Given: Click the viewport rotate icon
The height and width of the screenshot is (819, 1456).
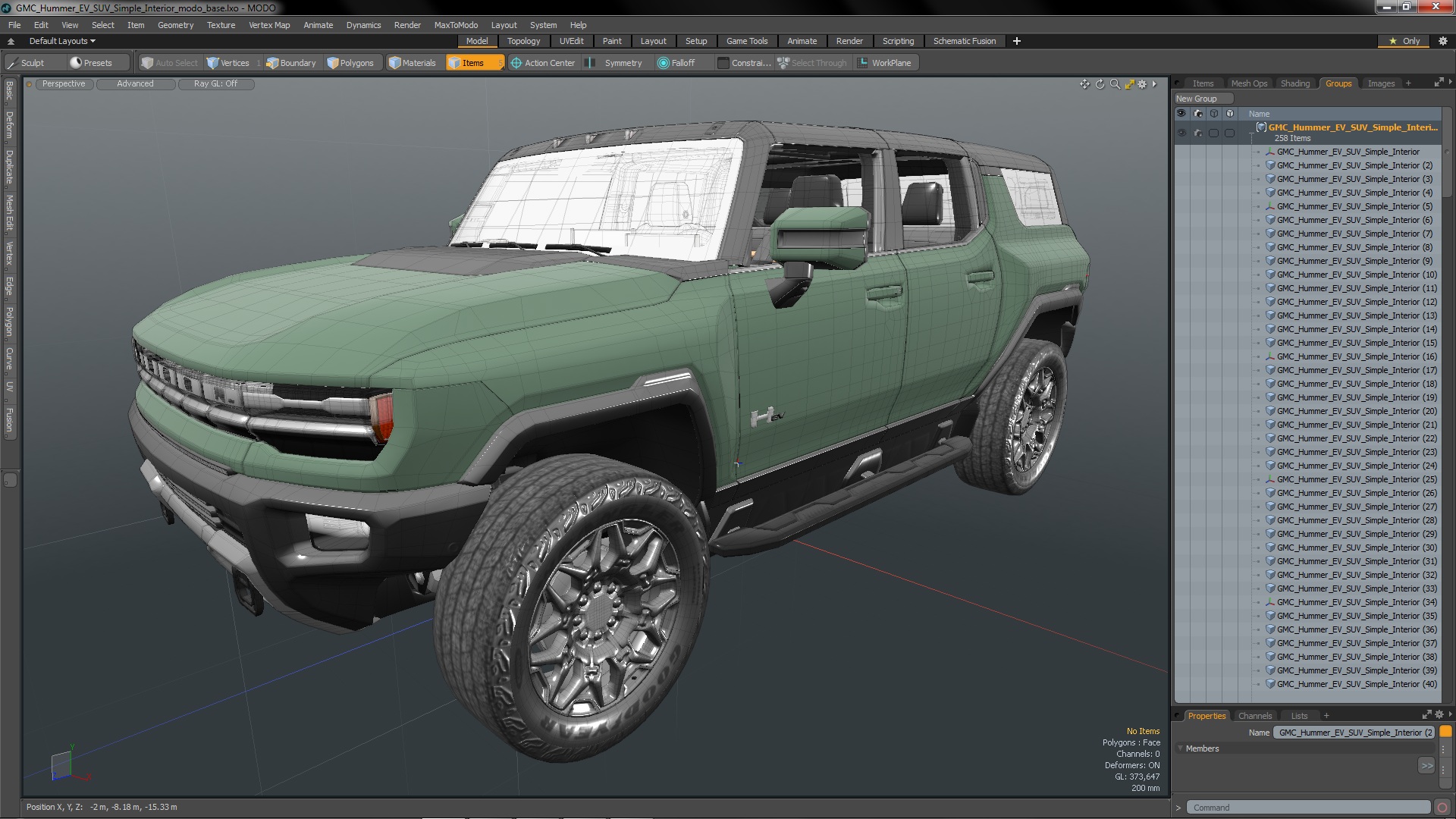Looking at the screenshot, I should pyautogui.click(x=1100, y=84).
